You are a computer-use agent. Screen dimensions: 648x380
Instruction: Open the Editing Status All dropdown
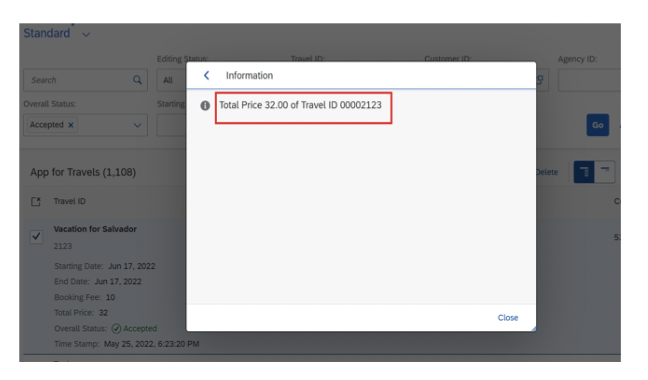(x=171, y=80)
